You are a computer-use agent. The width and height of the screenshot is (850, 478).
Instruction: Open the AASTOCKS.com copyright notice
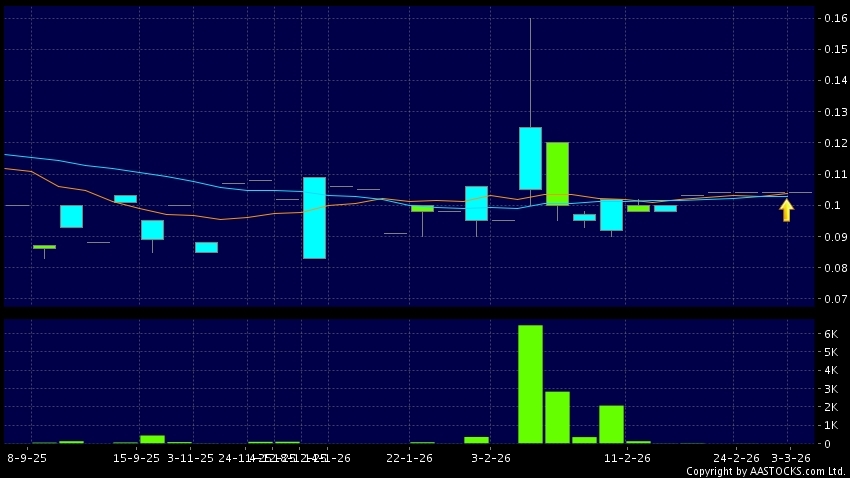[765, 471]
